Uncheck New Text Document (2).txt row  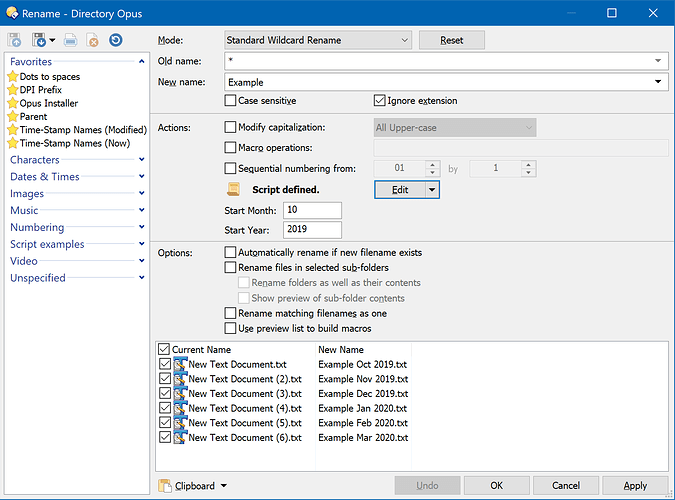165,379
